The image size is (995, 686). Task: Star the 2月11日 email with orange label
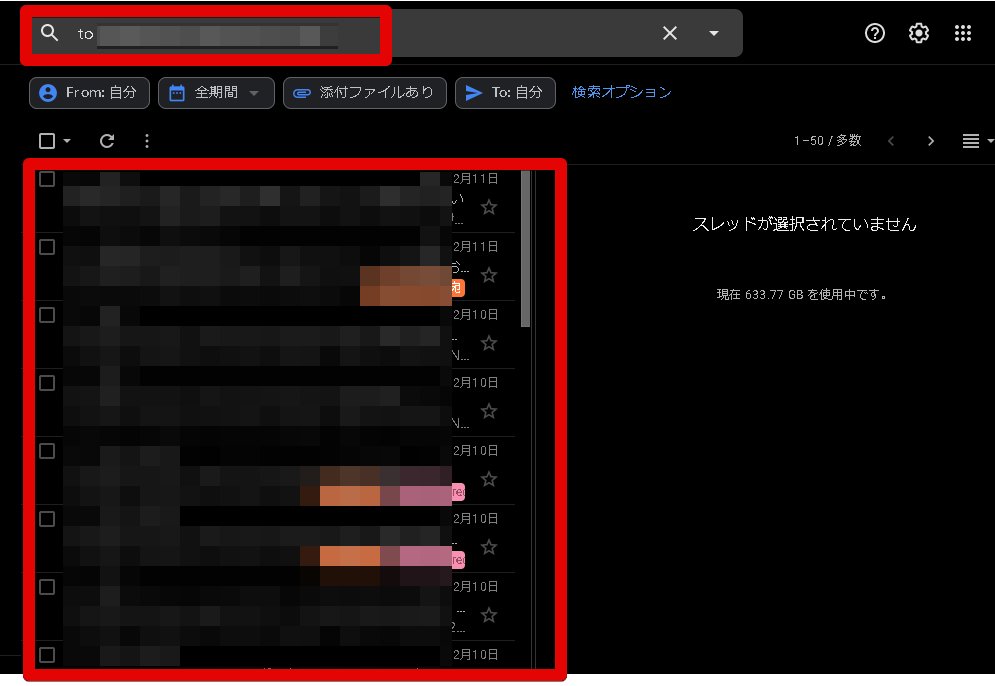tap(489, 275)
